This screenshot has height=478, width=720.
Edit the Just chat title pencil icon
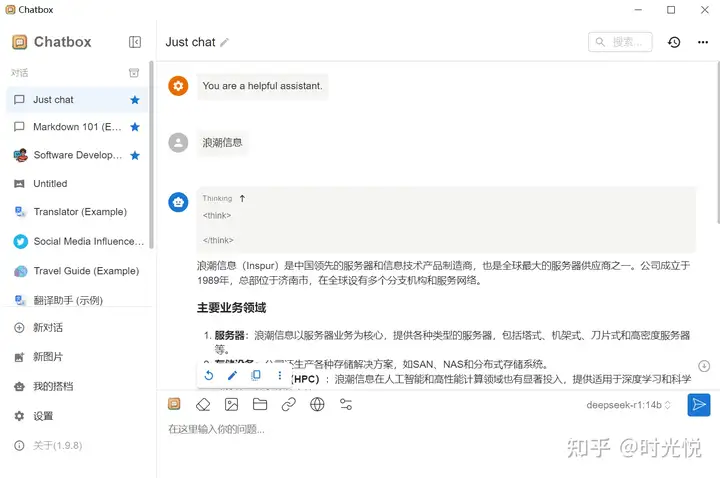(224, 43)
